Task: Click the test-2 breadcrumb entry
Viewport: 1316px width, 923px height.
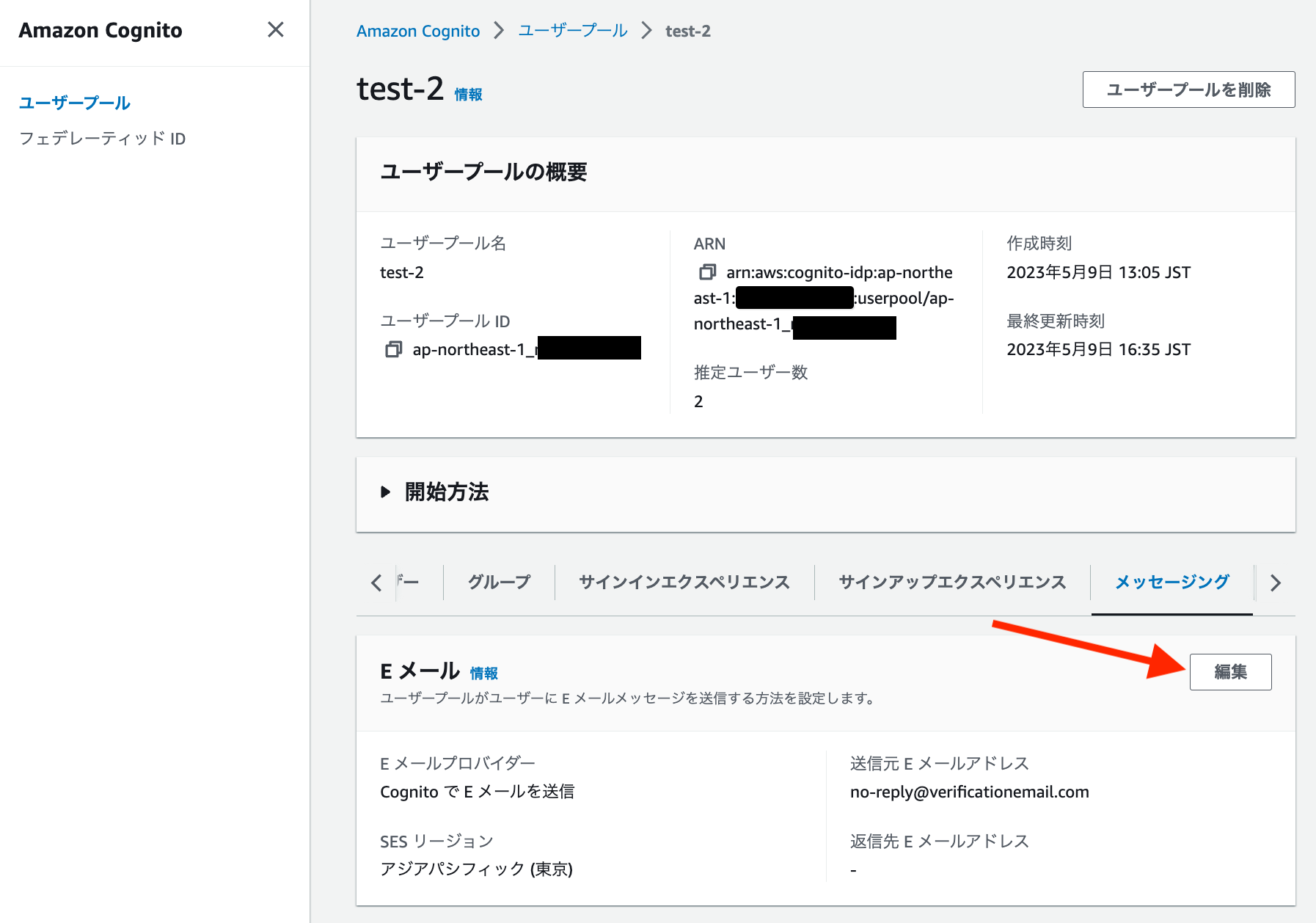Action: point(687,31)
